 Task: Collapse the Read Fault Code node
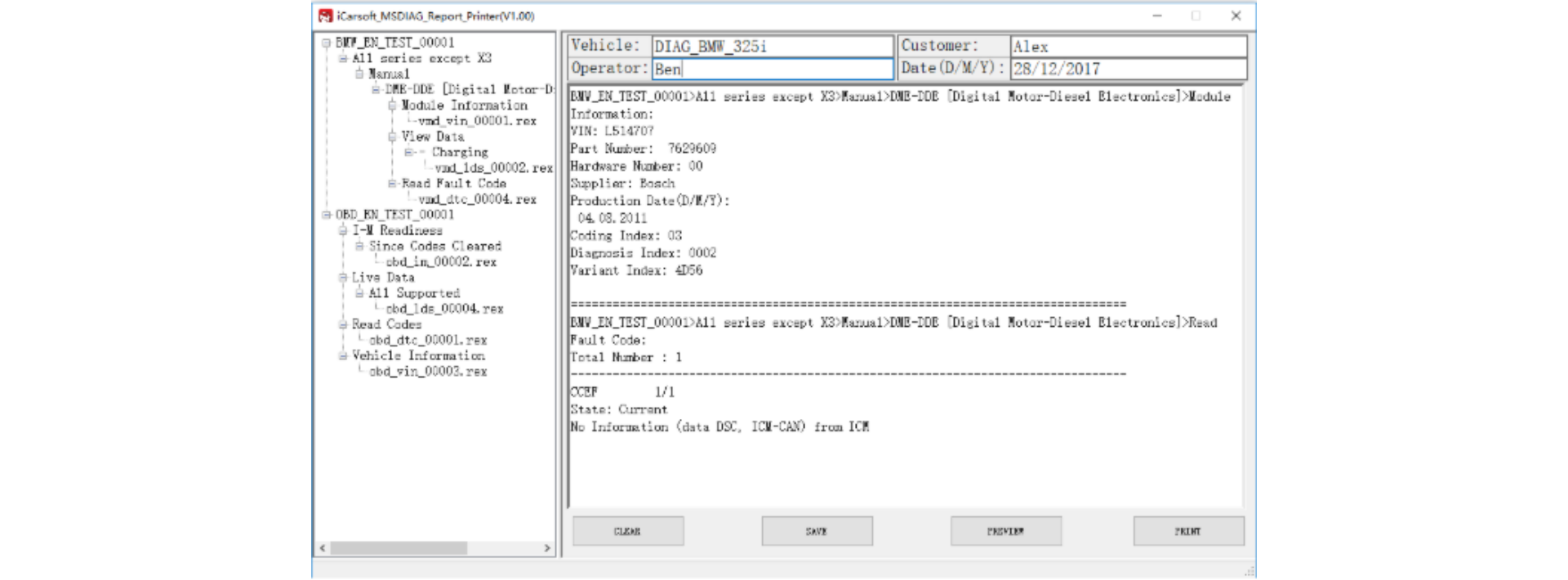[x=392, y=184]
